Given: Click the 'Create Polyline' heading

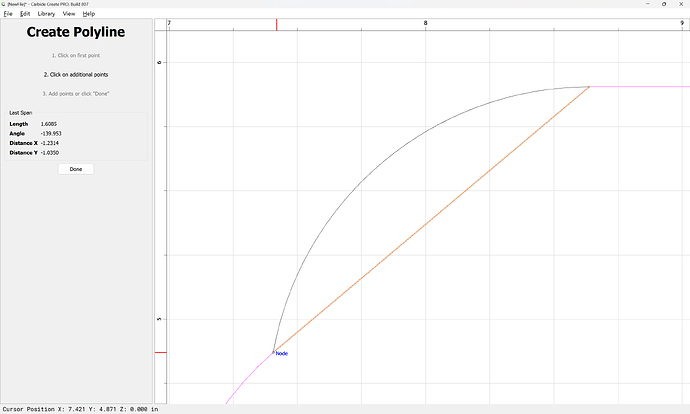Looking at the screenshot, I should pyautogui.click(x=76, y=32).
